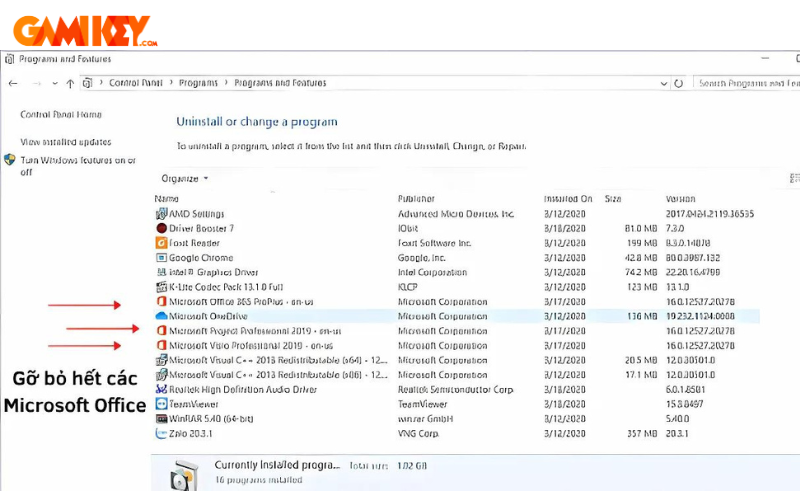The height and width of the screenshot is (500, 800).
Task: Click the installed programs disc icon
Action: click(183, 476)
